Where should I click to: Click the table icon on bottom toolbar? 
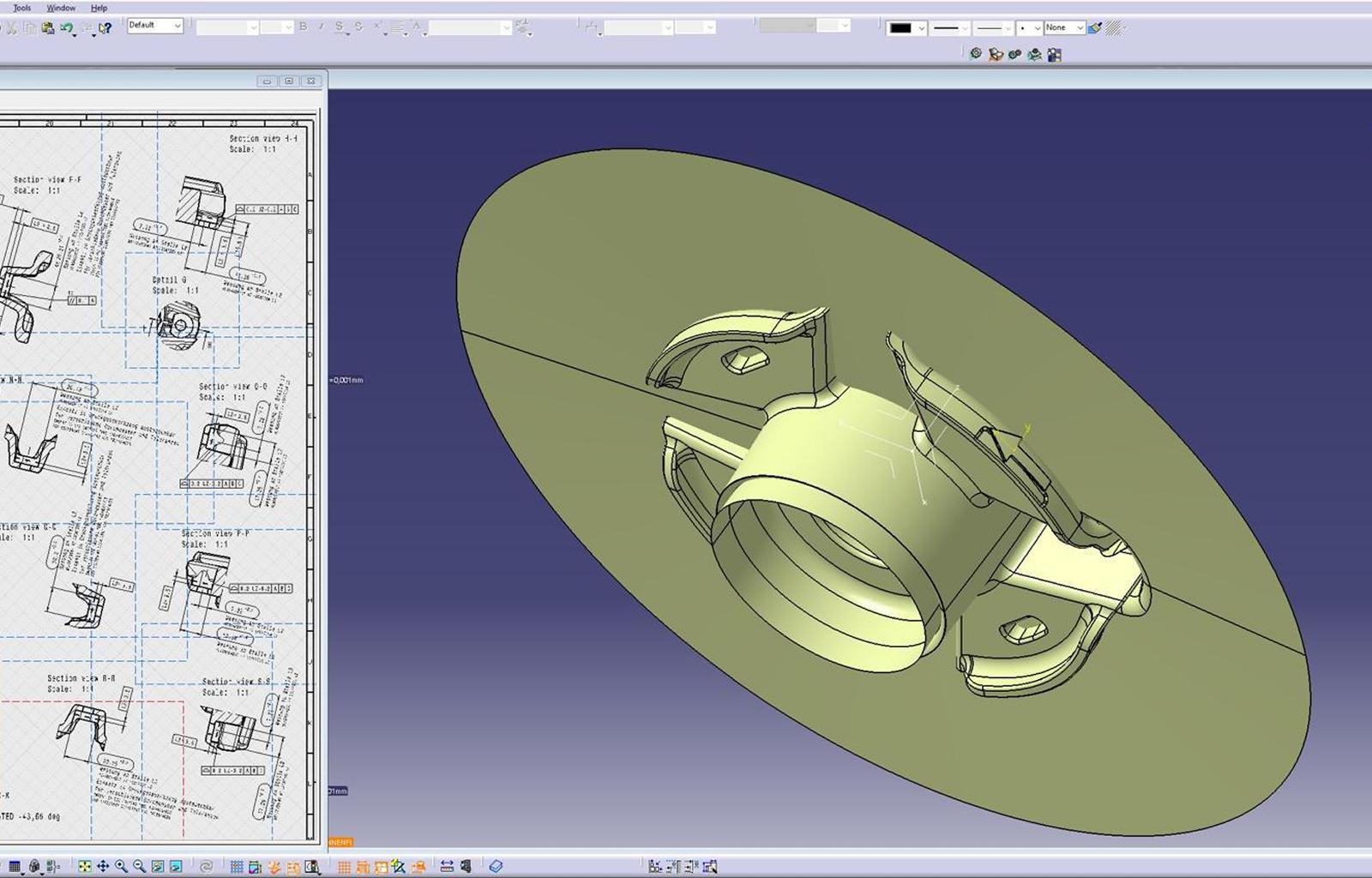point(15,867)
